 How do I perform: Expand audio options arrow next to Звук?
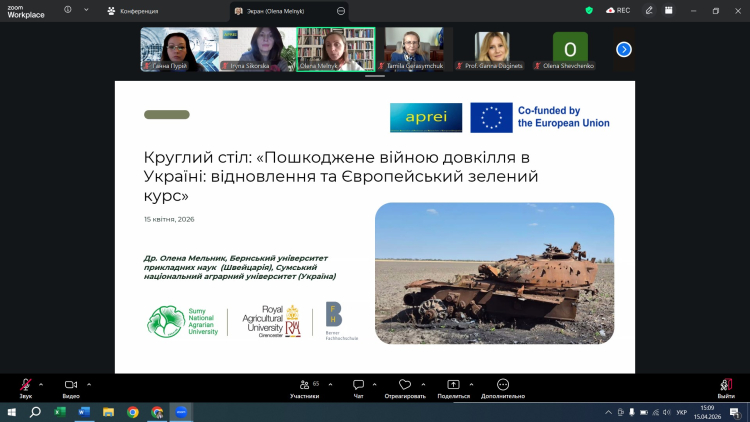point(41,383)
